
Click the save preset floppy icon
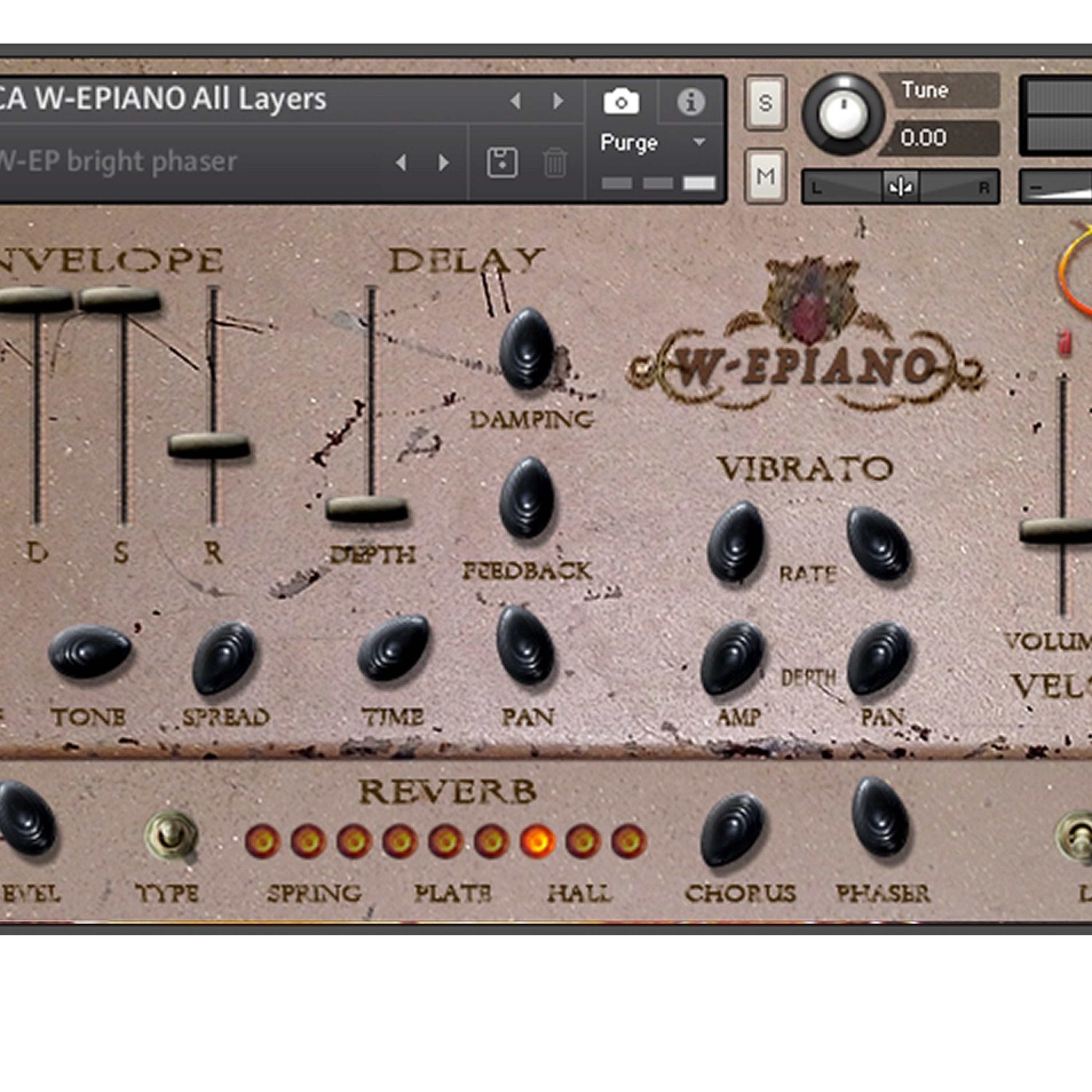(502, 163)
